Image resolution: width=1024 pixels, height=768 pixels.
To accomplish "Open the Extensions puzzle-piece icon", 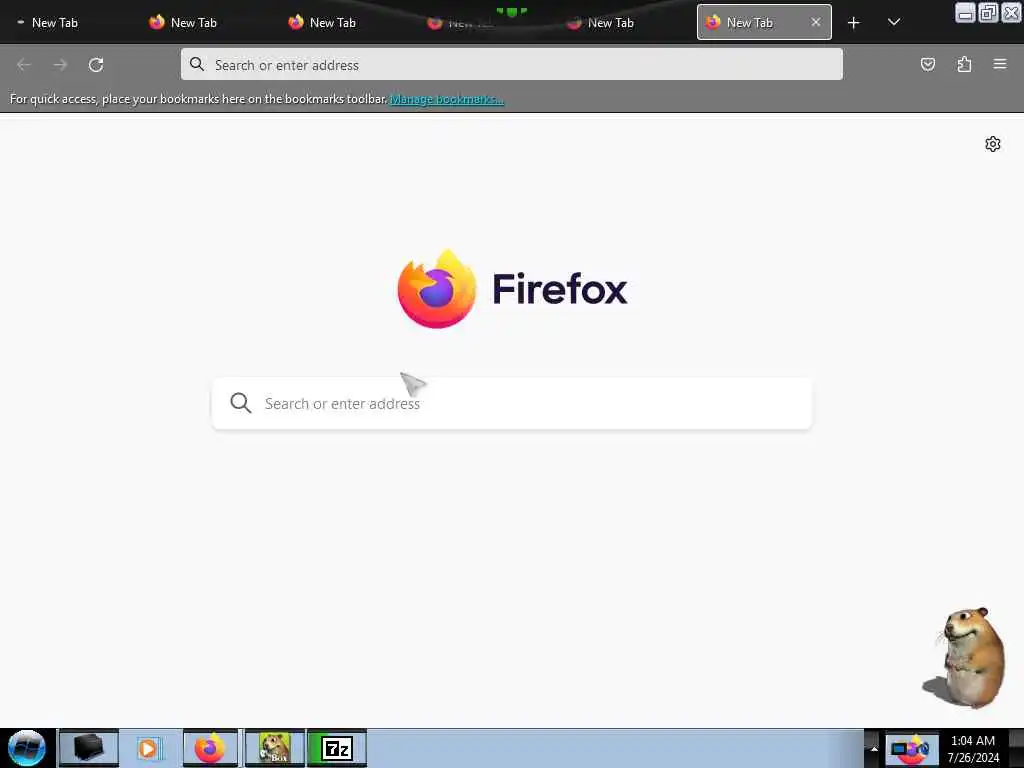I will [x=964, y=64].
